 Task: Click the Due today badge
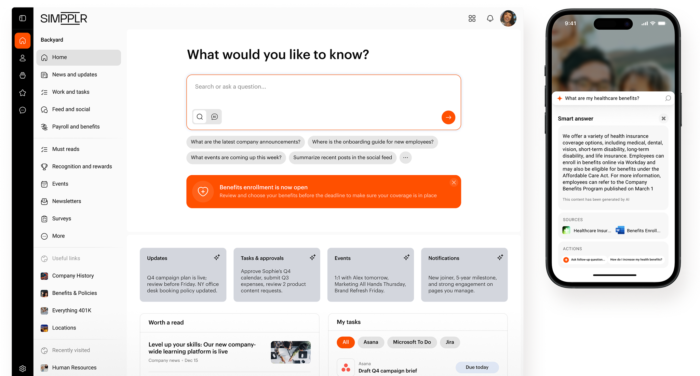(477, 368)
